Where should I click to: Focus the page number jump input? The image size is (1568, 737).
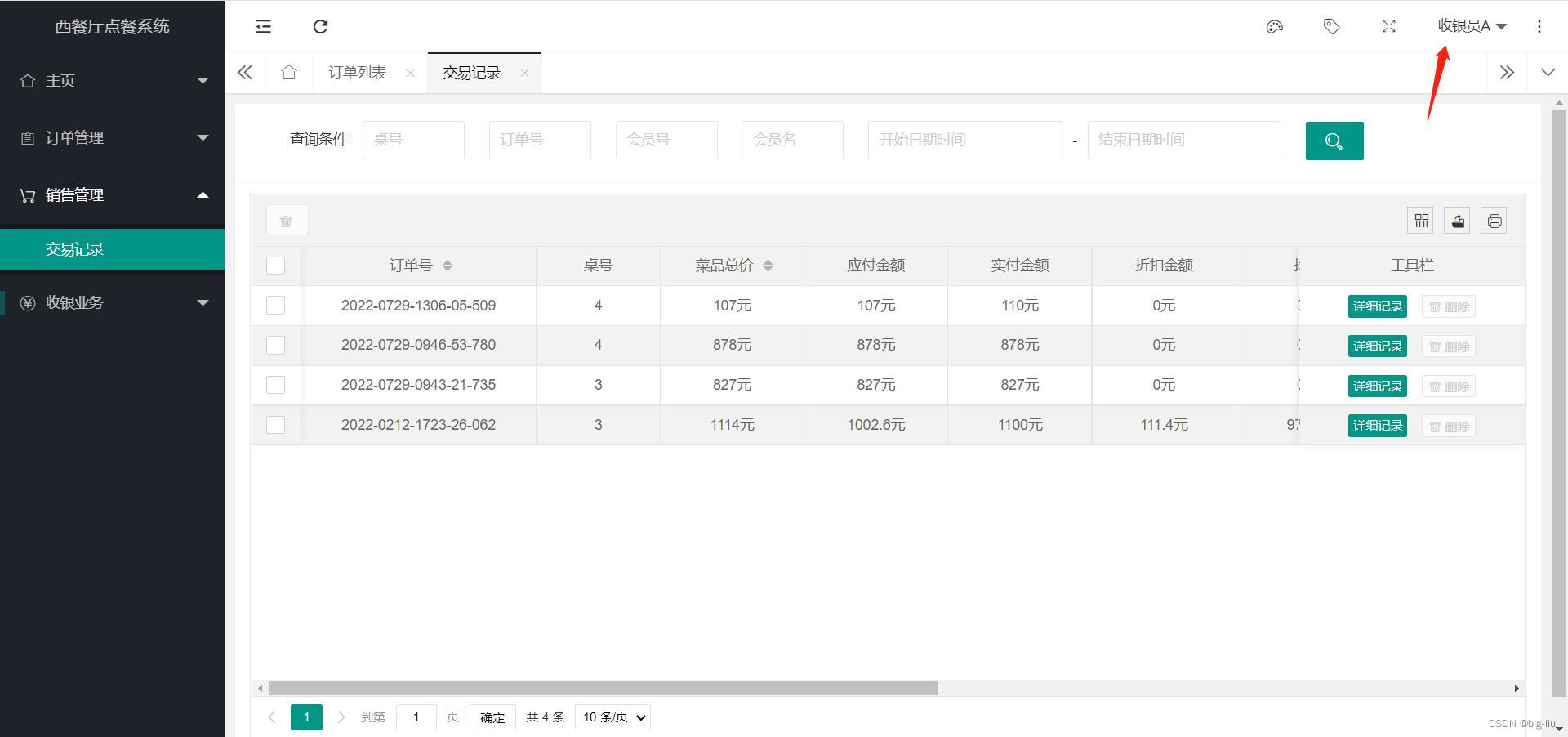pyautogui.click(x=416, y=717)
